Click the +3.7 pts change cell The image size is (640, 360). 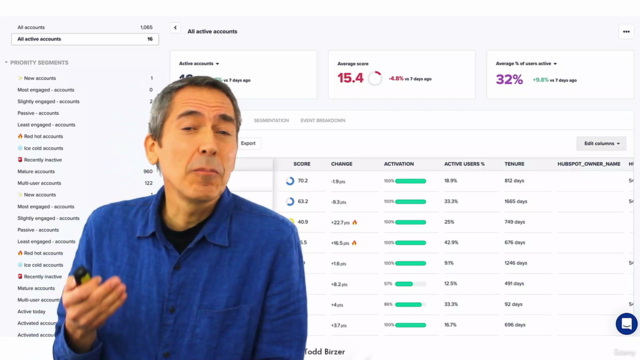pos(338,326)
